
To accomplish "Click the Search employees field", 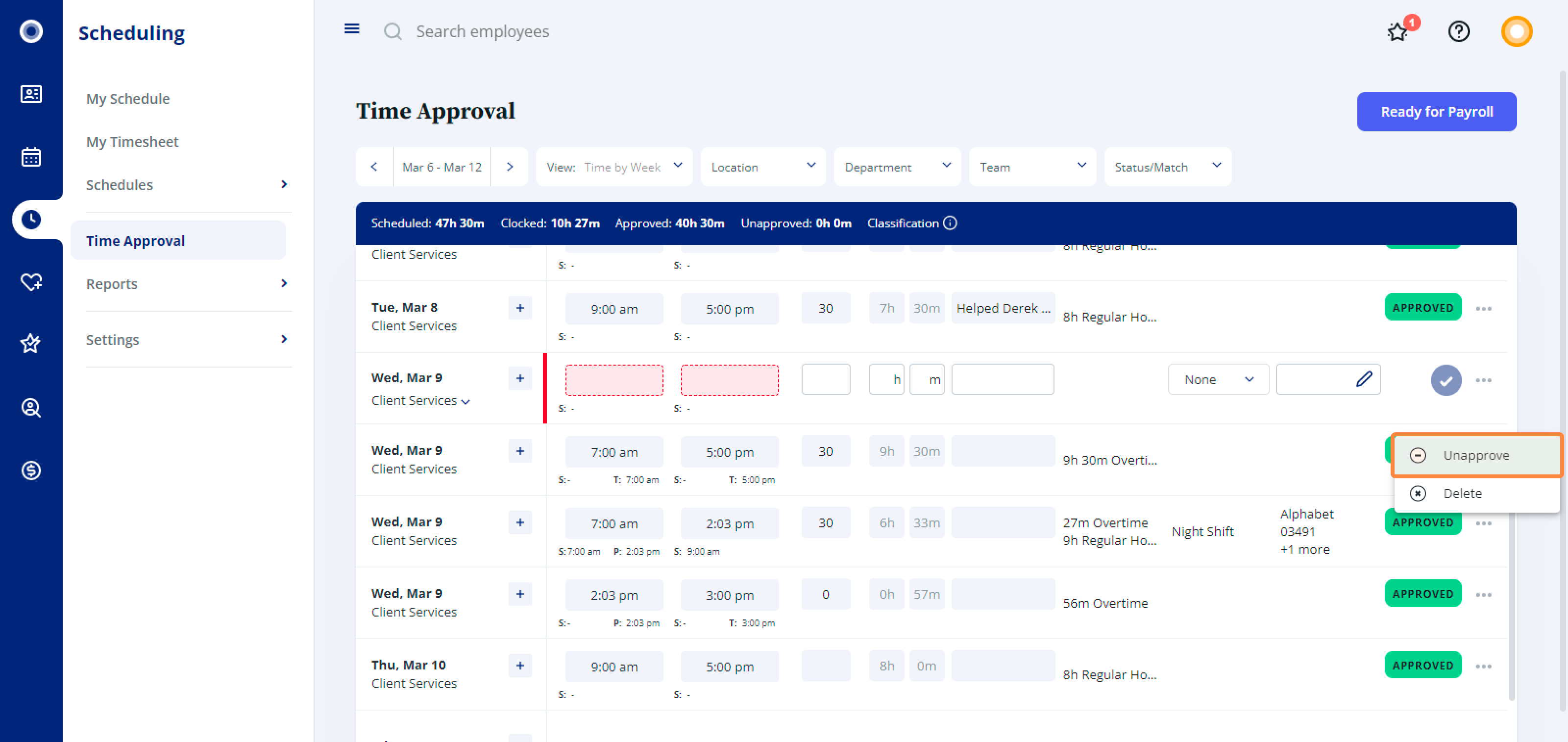I will pyautogui.click(x=482, y=32).
